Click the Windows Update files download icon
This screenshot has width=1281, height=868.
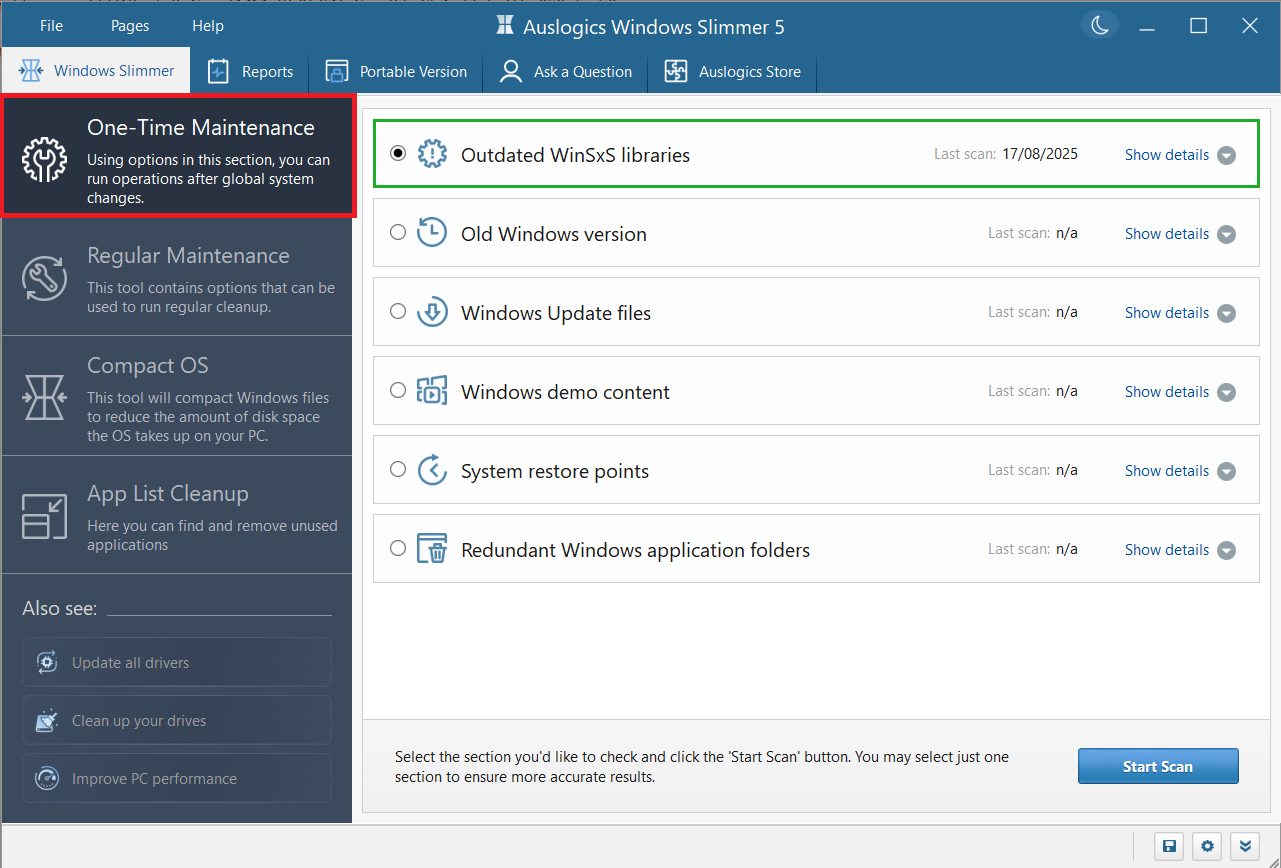click(x=432, y=311)
